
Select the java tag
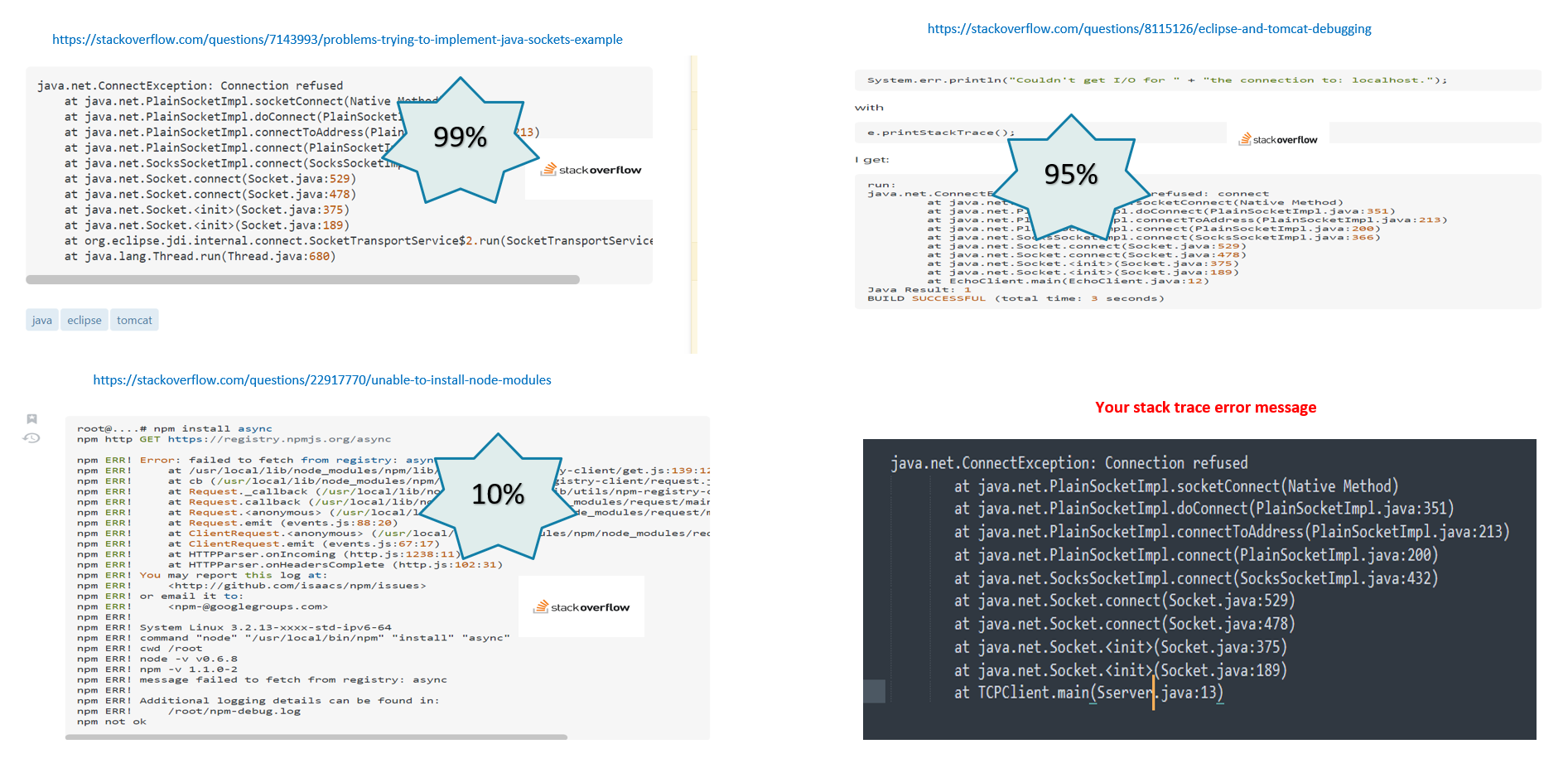click(41, 321)
